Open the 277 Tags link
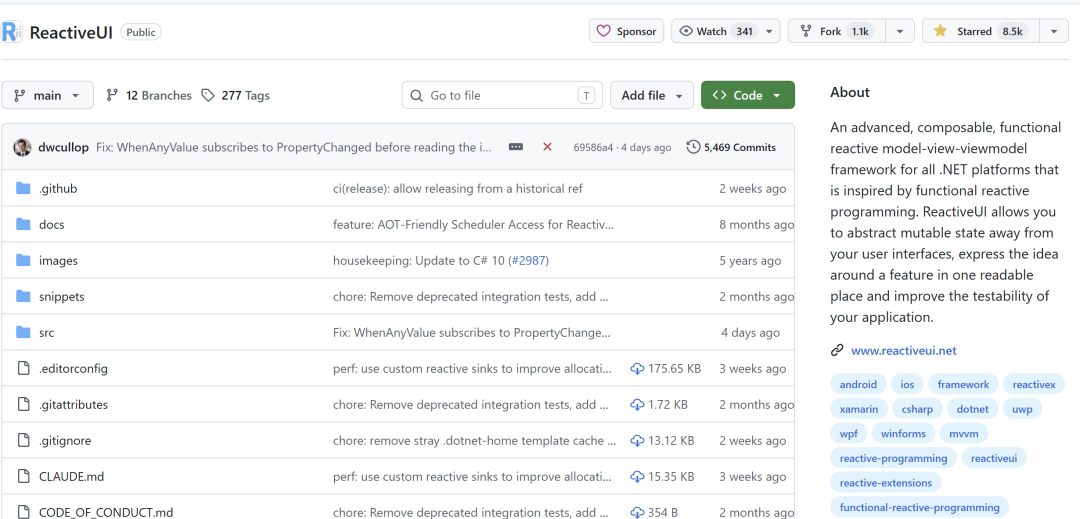 pos(236,96)
